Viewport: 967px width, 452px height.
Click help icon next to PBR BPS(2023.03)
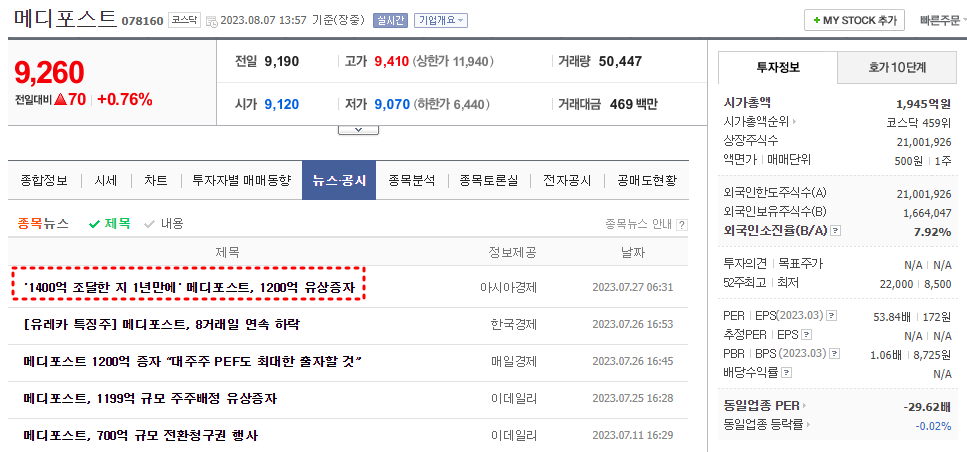coord(835,354)
